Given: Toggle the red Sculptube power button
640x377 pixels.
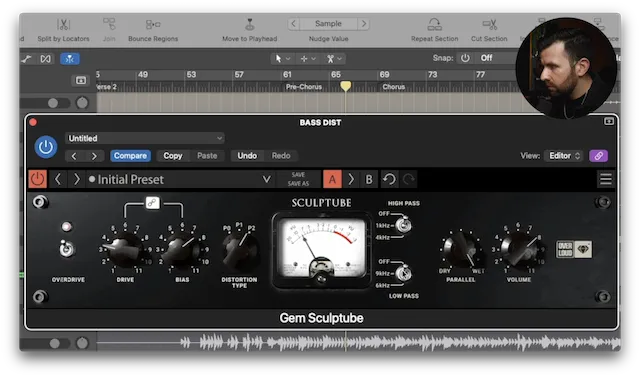Looking at the screenshot, I should click(38, 179).
